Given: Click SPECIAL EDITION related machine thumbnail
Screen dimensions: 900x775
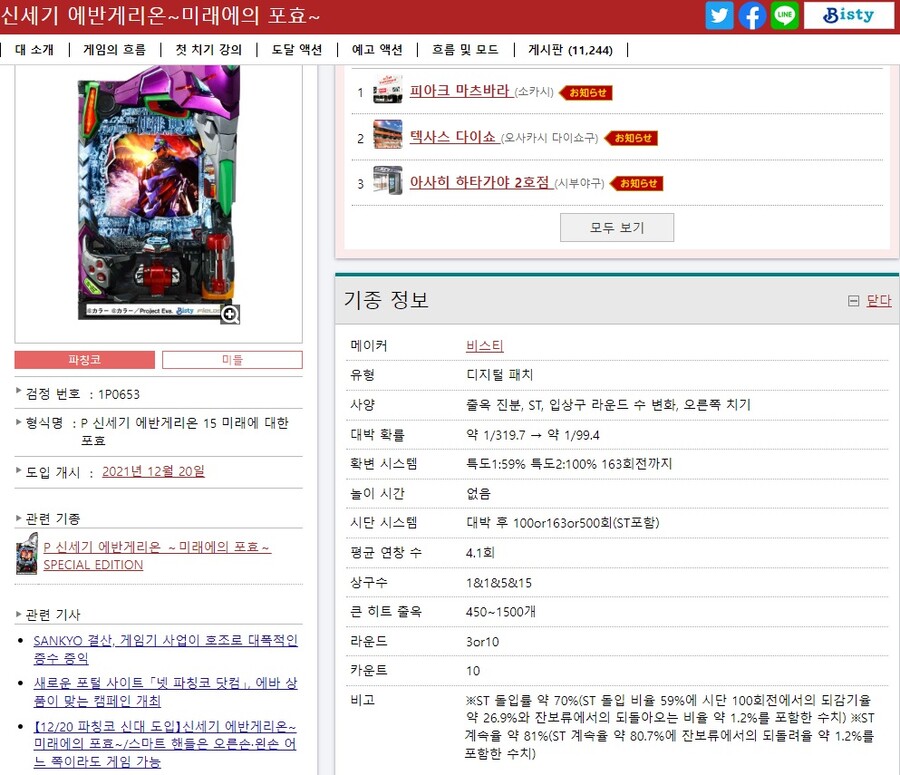Looking at the screenshot, I should 27,553.
